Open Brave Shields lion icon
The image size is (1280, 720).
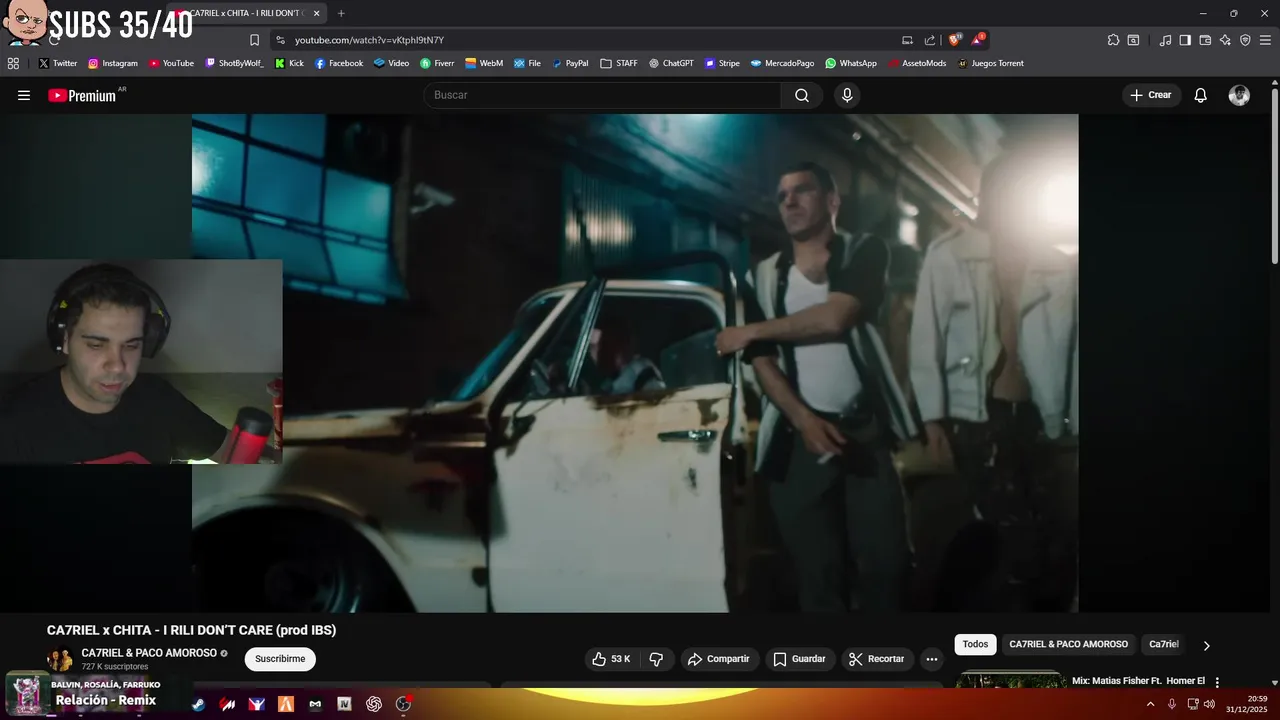click(x=955, y=40)
